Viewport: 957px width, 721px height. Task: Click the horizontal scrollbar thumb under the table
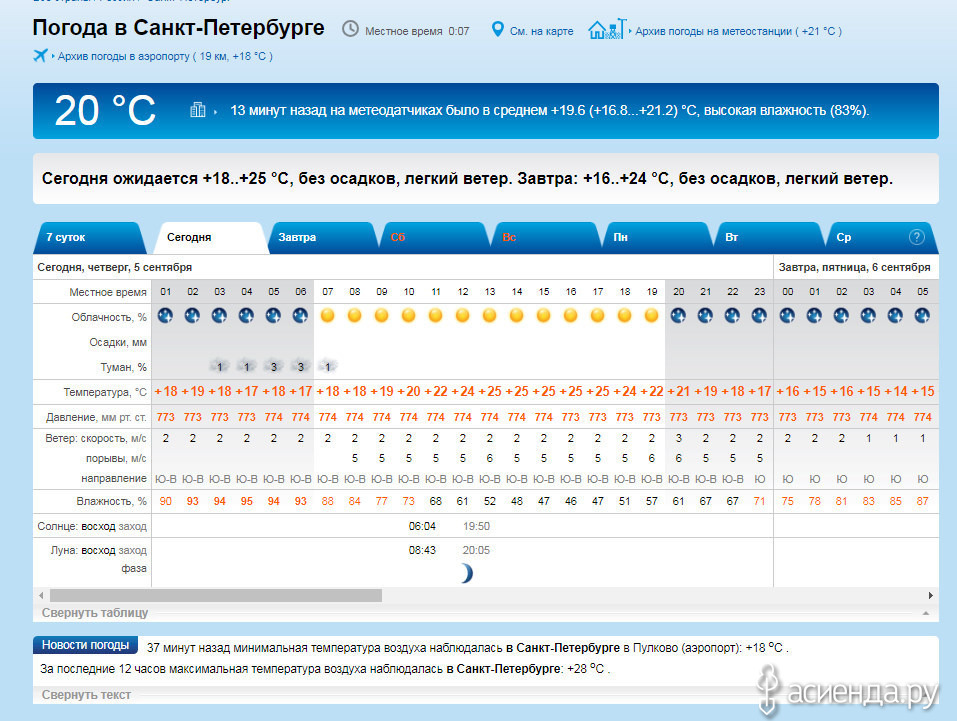216,595
